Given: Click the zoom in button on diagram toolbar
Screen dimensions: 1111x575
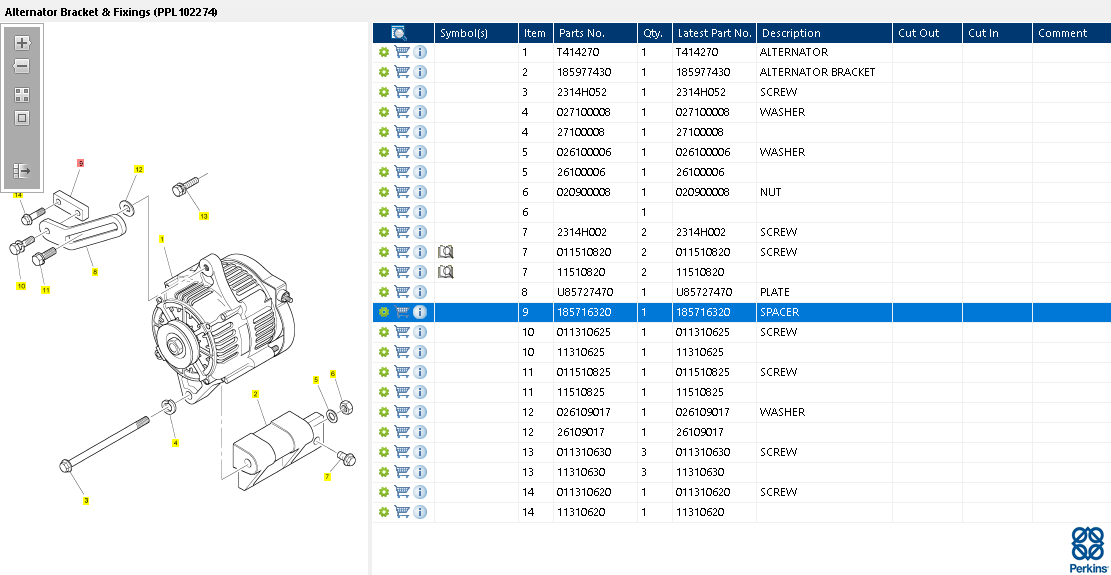Looking at the screenshot, I should point(22,43).
